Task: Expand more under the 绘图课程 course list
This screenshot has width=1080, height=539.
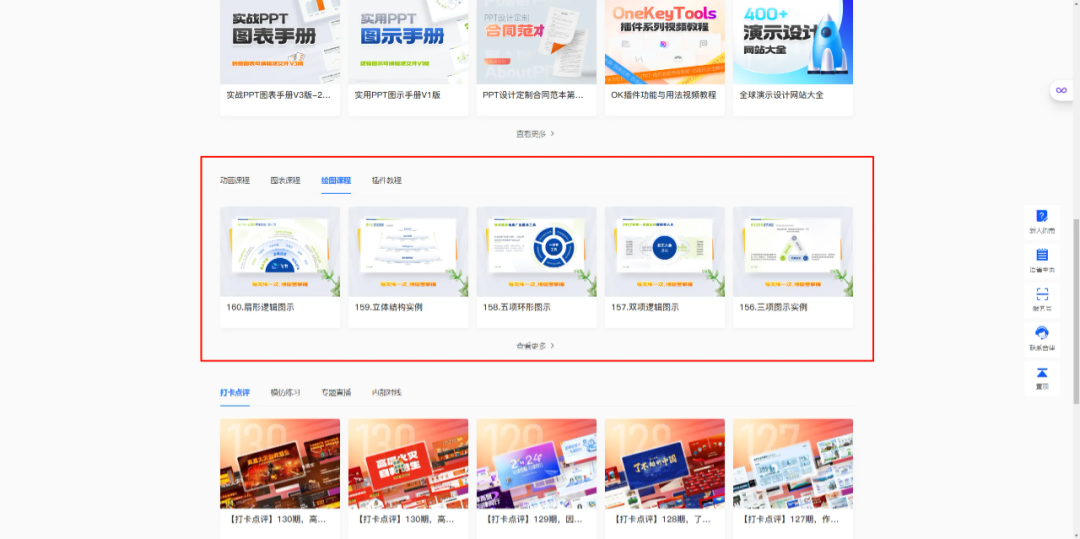Action: [536, 346]
